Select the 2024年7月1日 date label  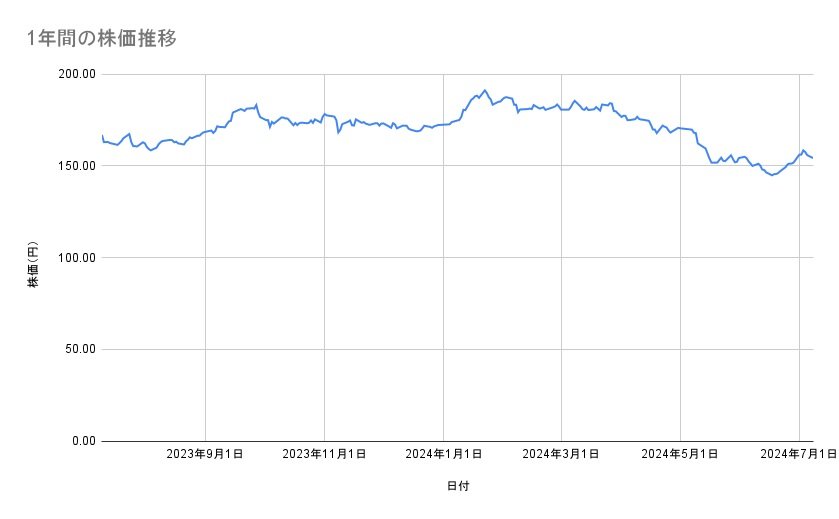(799, 455)
